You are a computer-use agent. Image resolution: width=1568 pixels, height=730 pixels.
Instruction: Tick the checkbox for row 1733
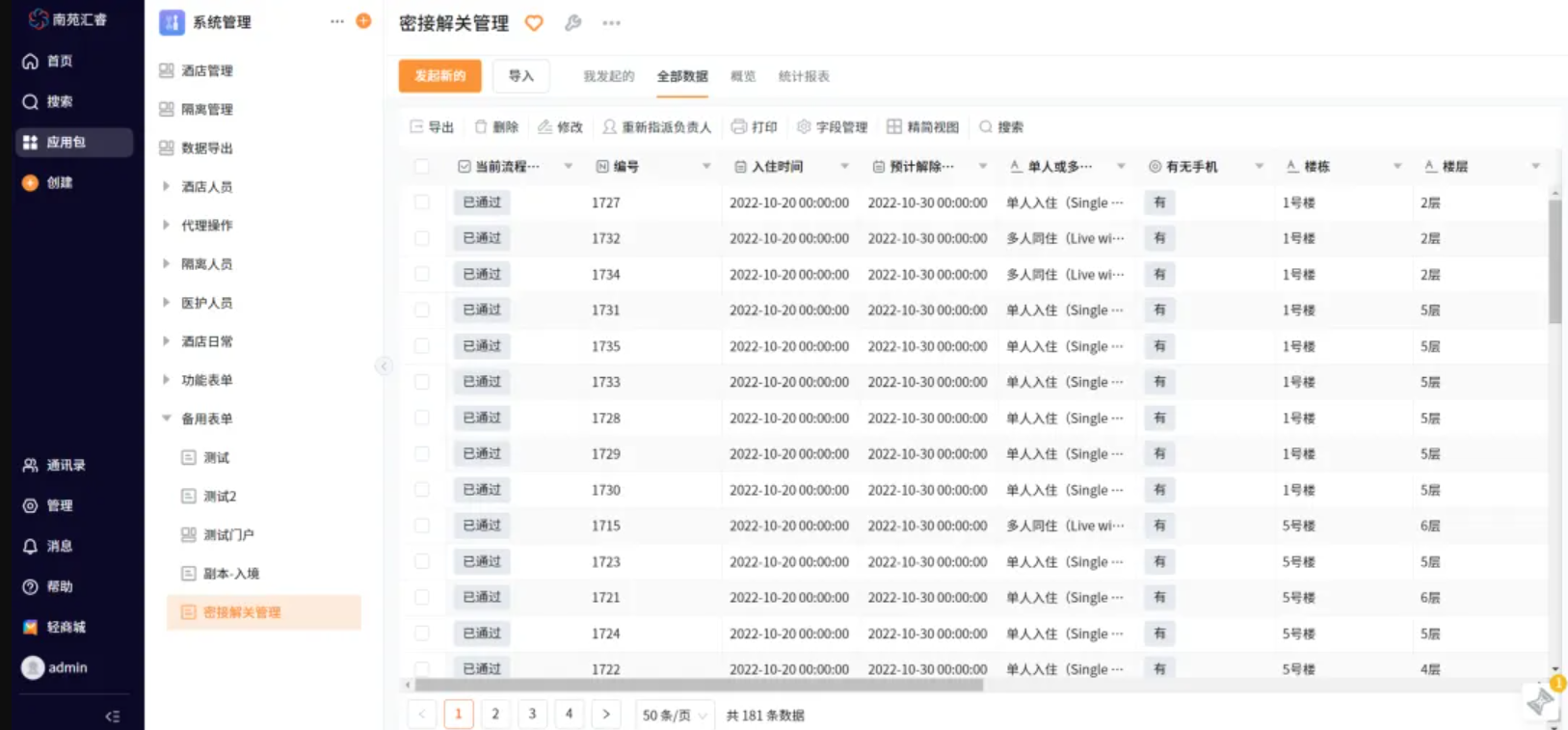tap(422, 382)
